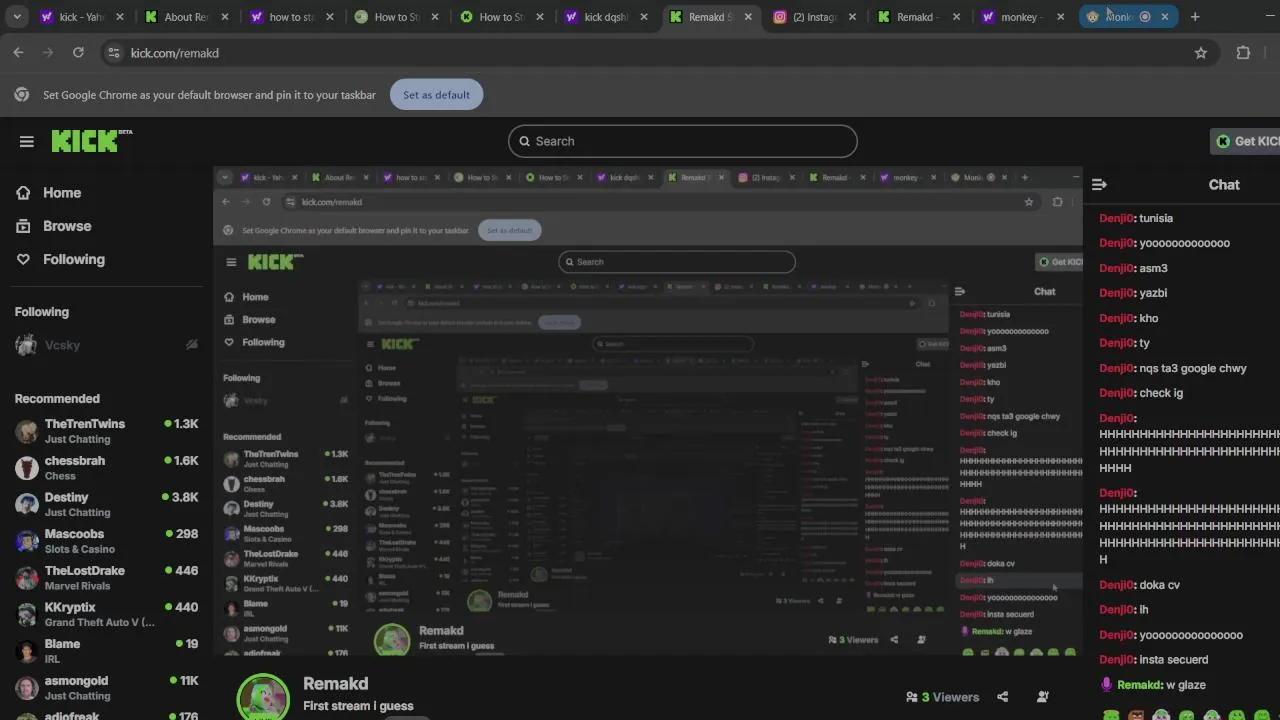Close the 'About Re' tab
1280x720 pixels.
[224, 17]
